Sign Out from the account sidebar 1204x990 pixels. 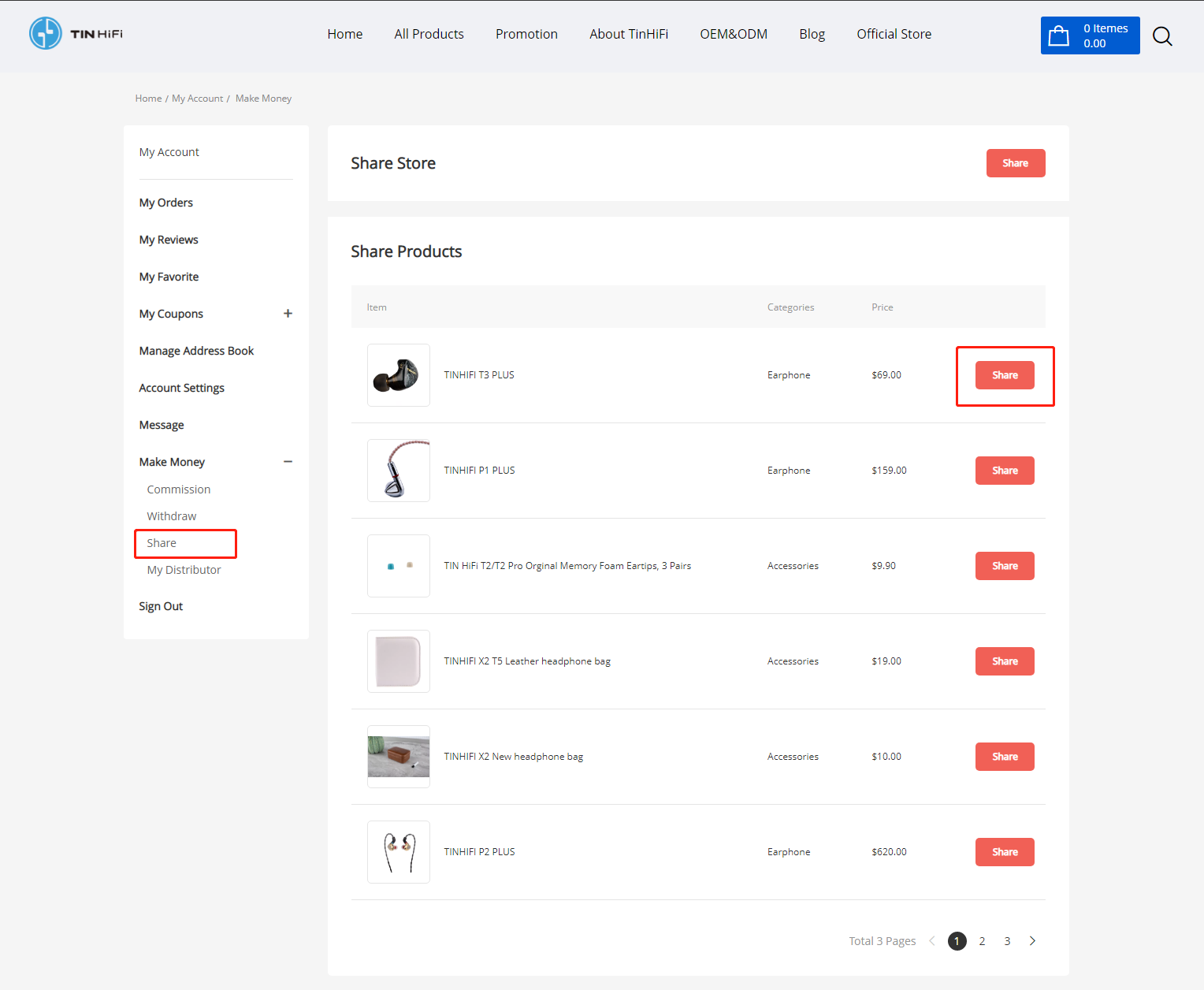point(161,606)
